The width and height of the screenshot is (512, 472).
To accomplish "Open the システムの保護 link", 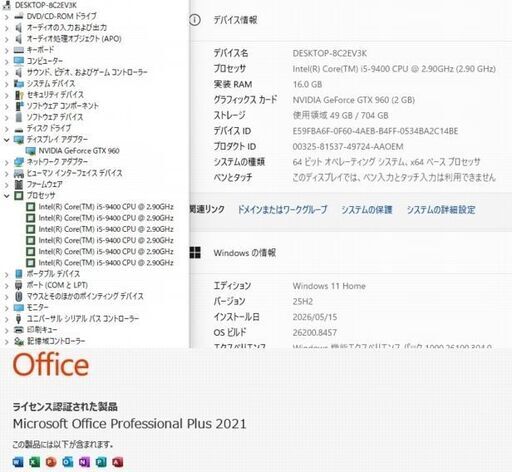I will [x=367, y=210].
